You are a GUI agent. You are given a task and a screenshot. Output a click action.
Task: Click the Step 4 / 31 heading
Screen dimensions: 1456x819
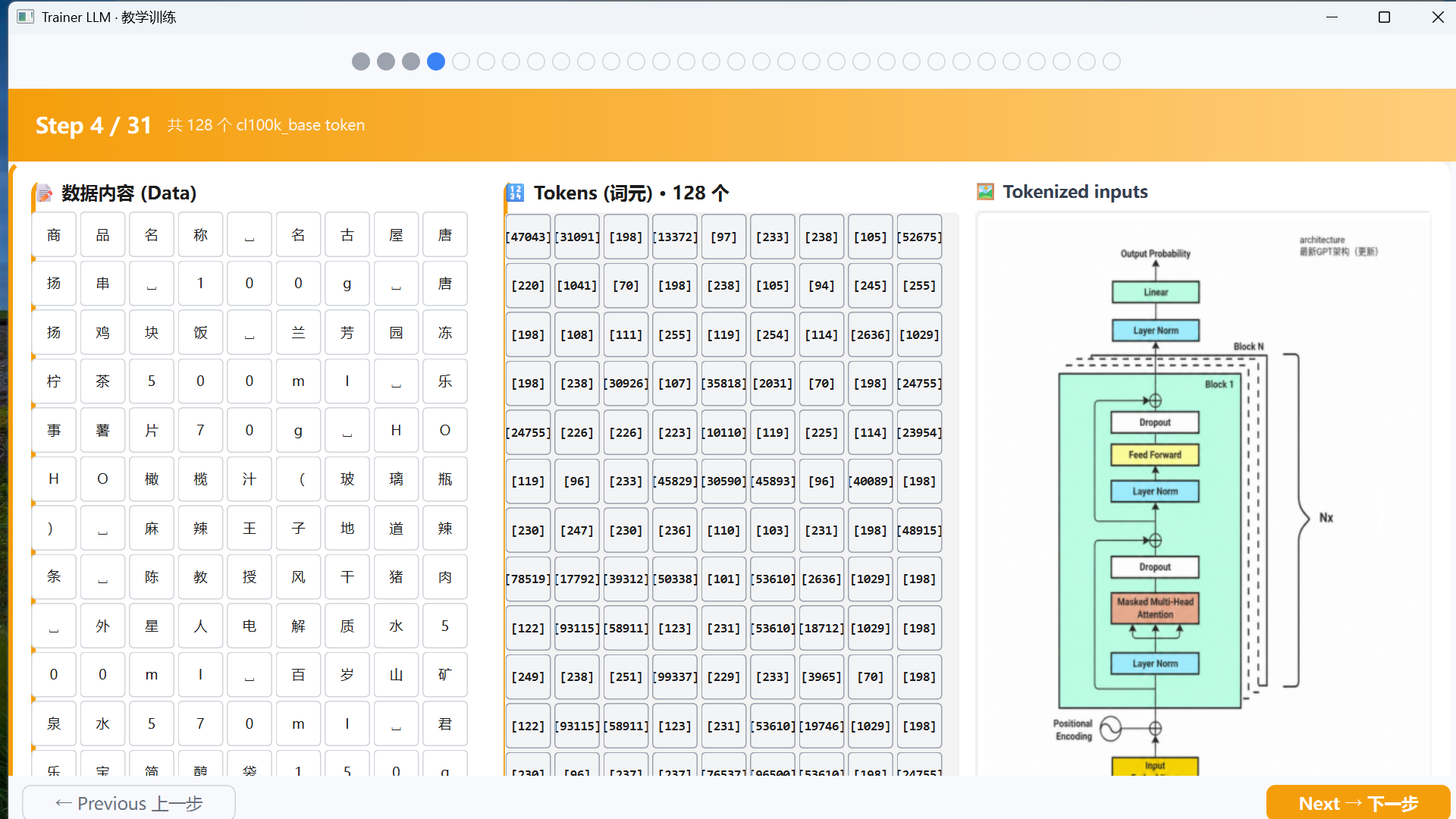[94, 125]
